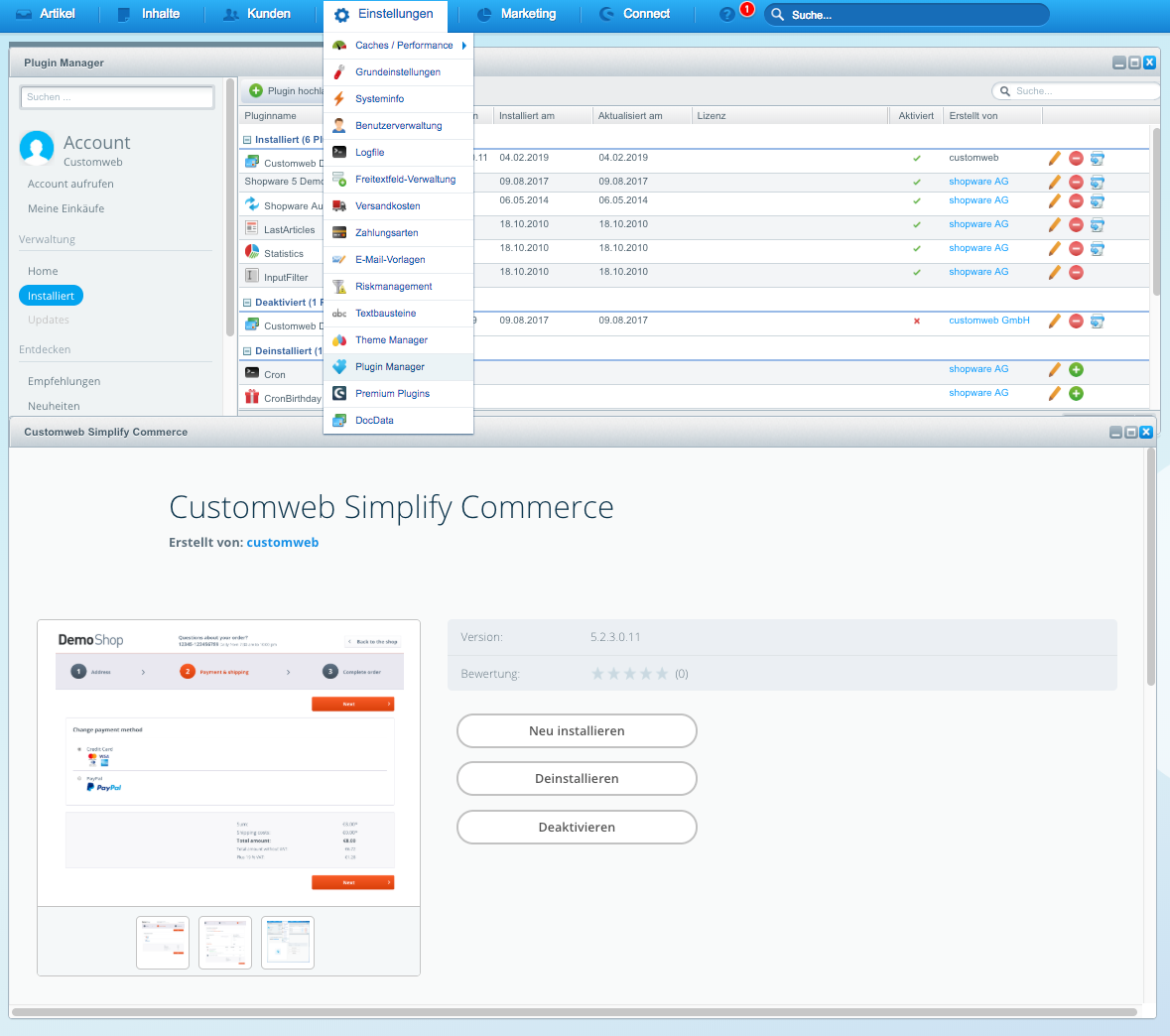This screenshot has width=1170, height=1036.
Task: Click red uninstall icon in customweb row dated 04.02.2019
Action: 1076,158
